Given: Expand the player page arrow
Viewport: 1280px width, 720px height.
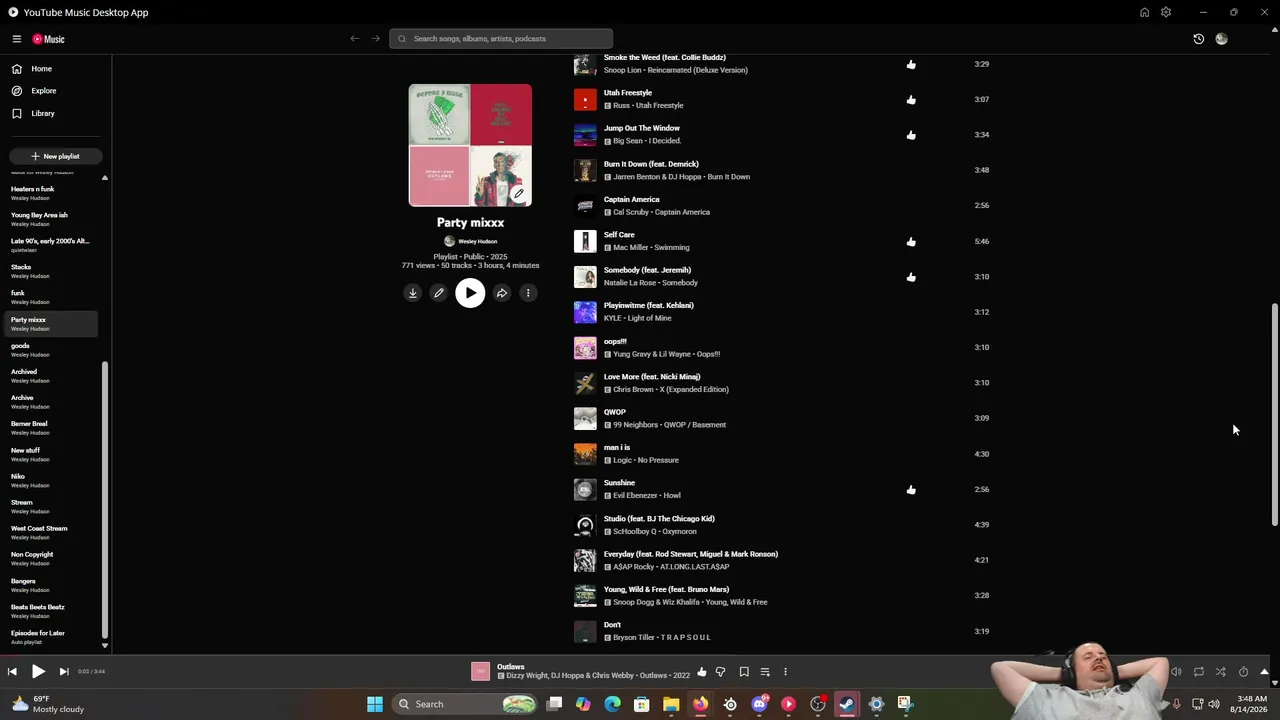Looking at the screenshot, I should click(x=1264, y=672).
